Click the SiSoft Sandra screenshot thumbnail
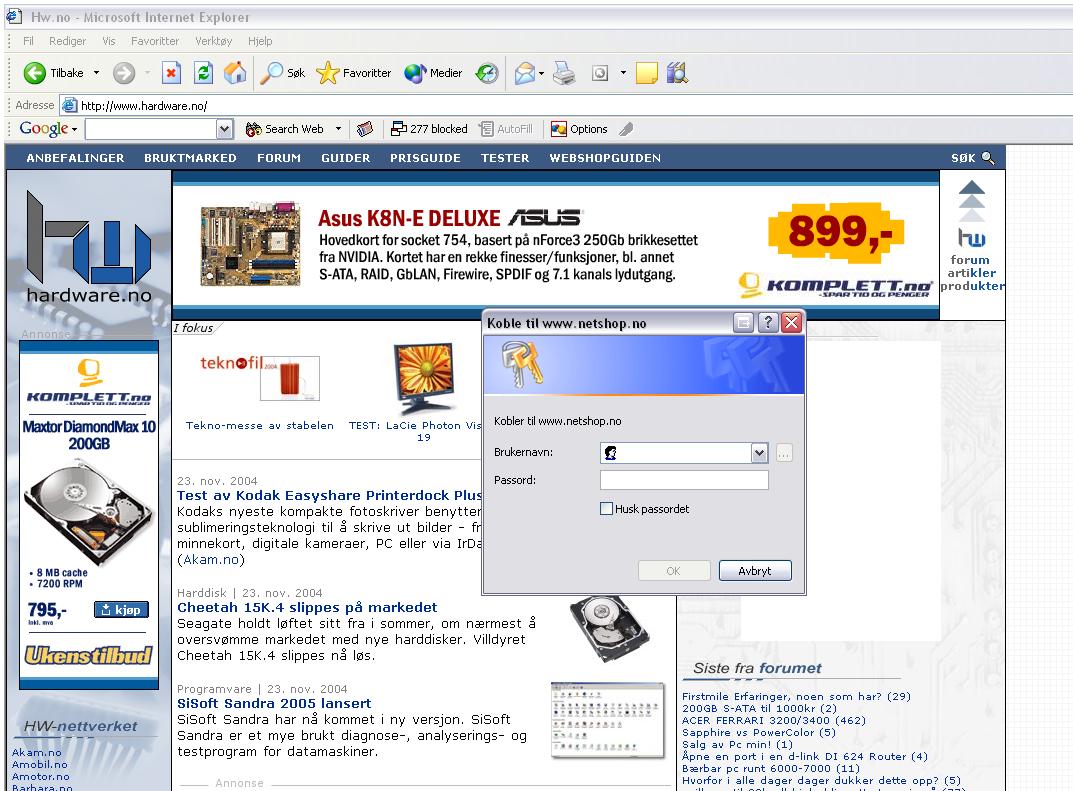The image size is (1073, 791). (608, 721)
